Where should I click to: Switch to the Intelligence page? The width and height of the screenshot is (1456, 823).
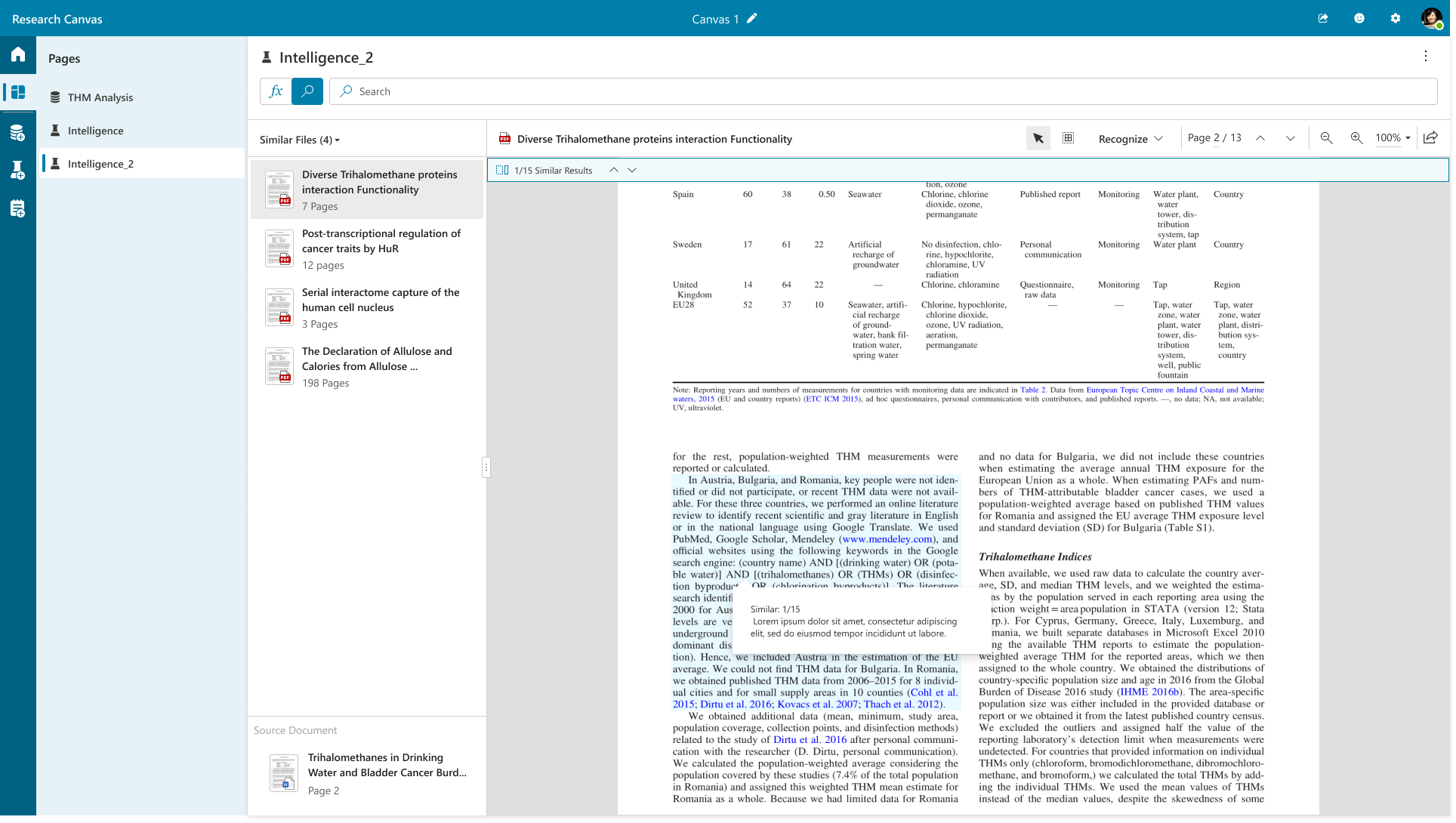click(95, 131)
